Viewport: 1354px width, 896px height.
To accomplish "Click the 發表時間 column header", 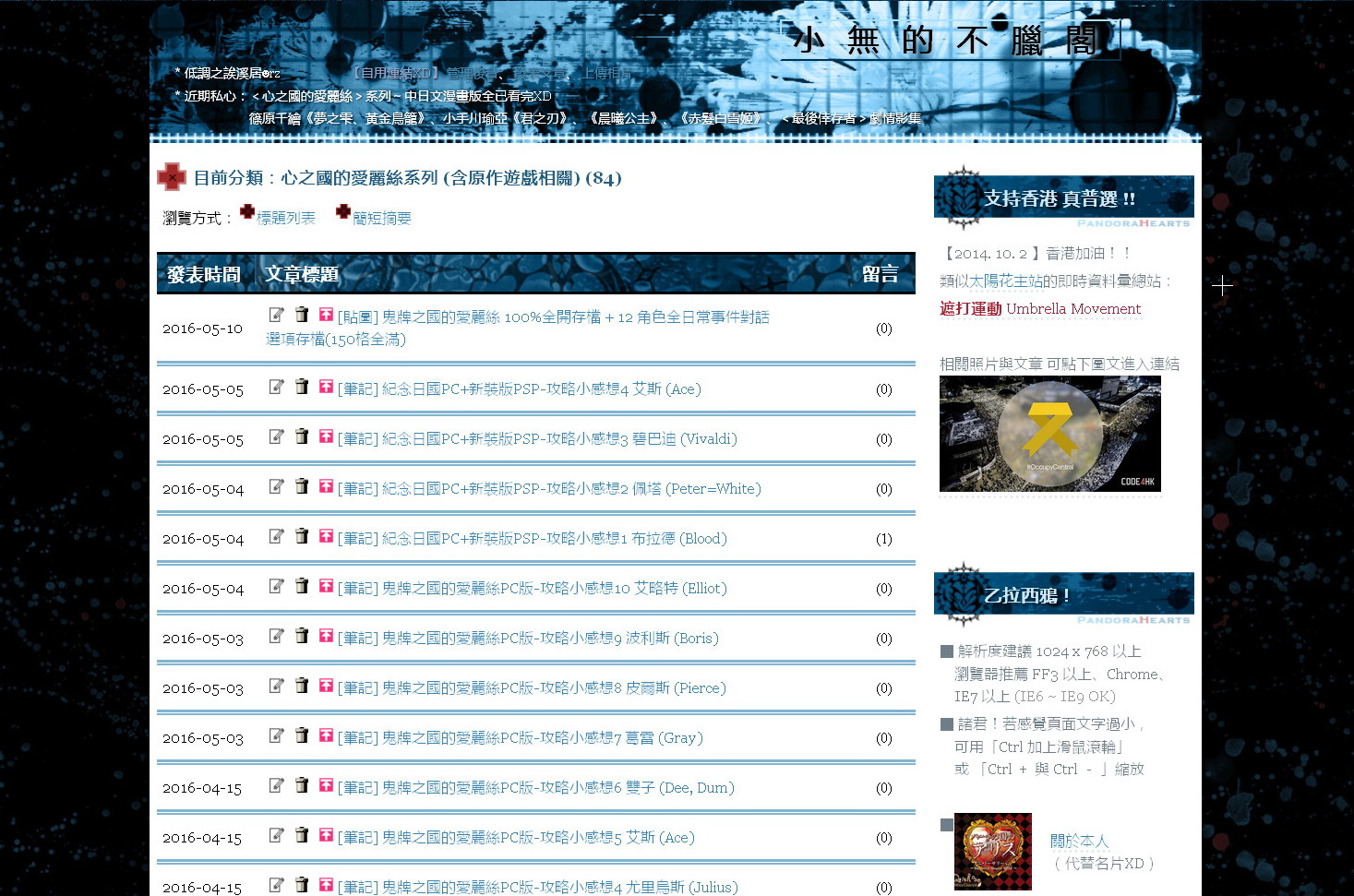I will tap(204, 274).
